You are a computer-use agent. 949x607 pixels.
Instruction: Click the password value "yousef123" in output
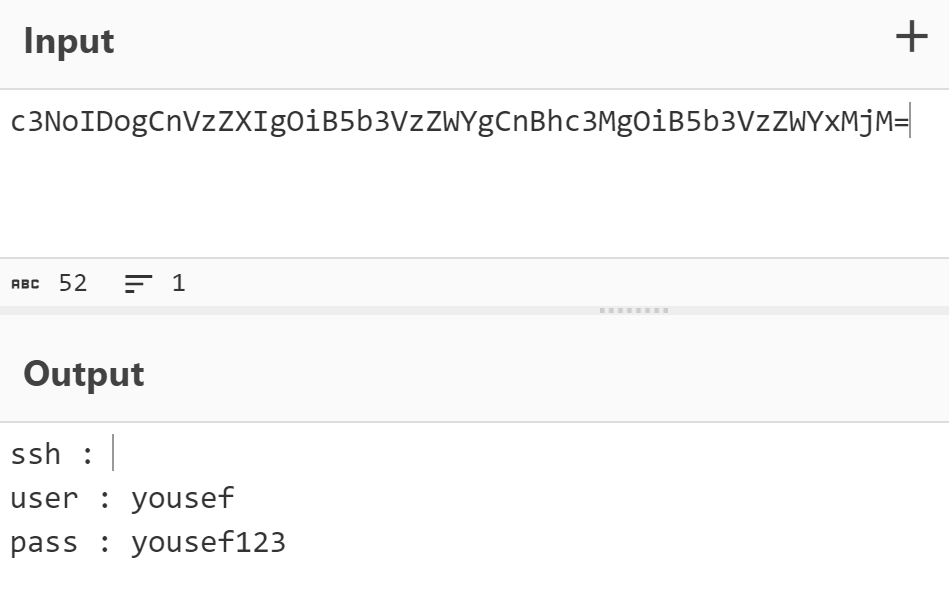pyautogui.click(x=208, y=543)
